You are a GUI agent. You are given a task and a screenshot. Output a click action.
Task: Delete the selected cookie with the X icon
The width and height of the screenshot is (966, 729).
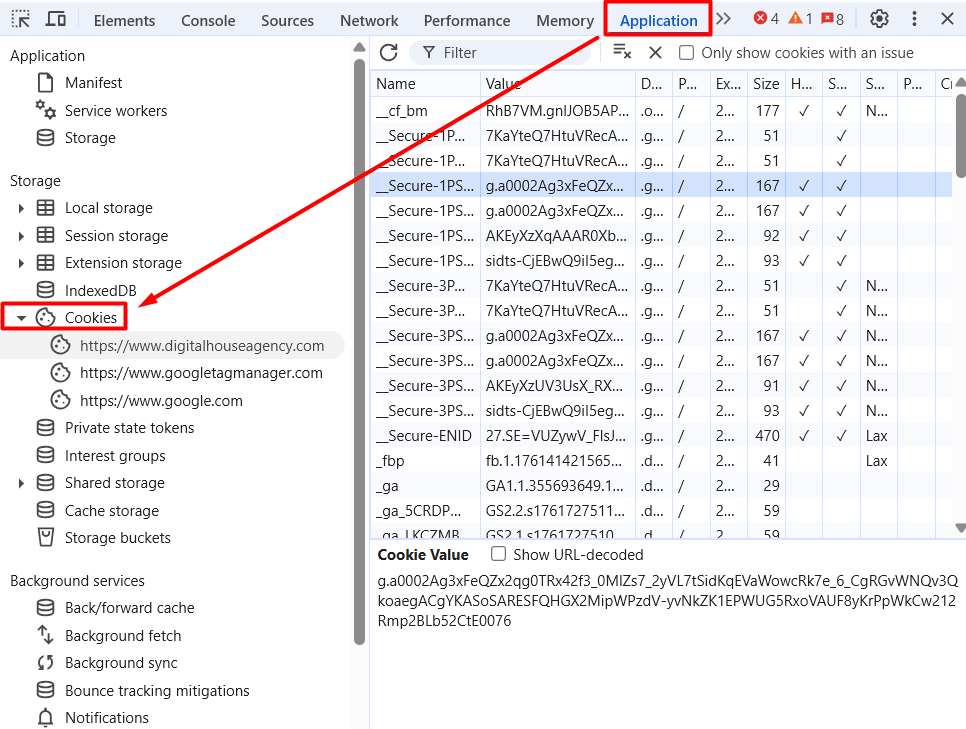click(x=656, y=52)
